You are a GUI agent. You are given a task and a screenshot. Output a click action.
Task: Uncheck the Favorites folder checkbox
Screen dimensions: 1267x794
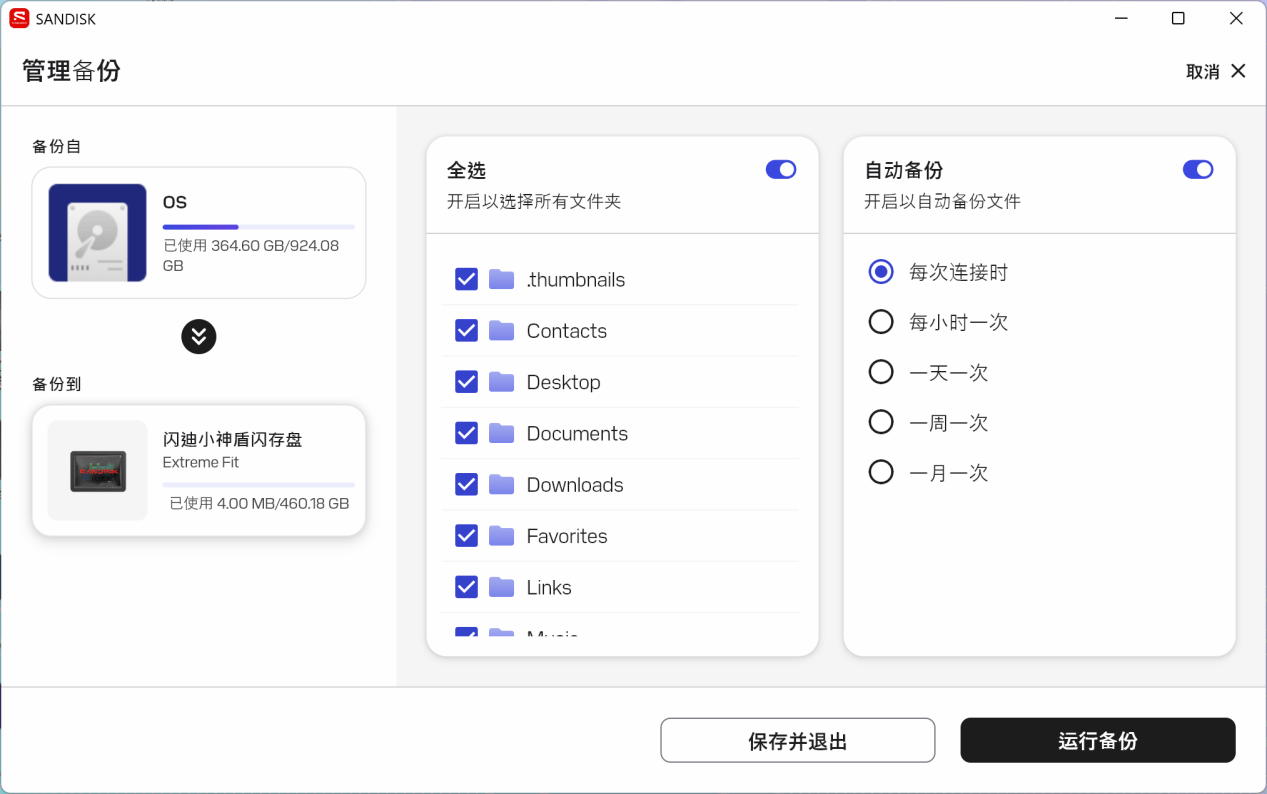[466, 536]
